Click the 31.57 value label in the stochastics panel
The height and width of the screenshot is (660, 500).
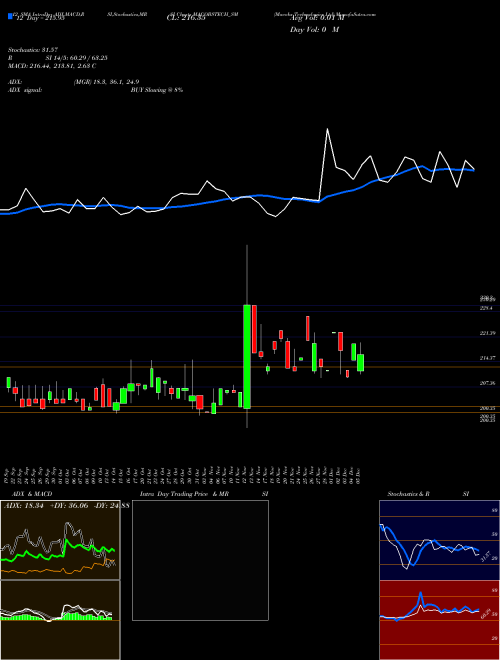pyautogui.click(x=485, y=556)
